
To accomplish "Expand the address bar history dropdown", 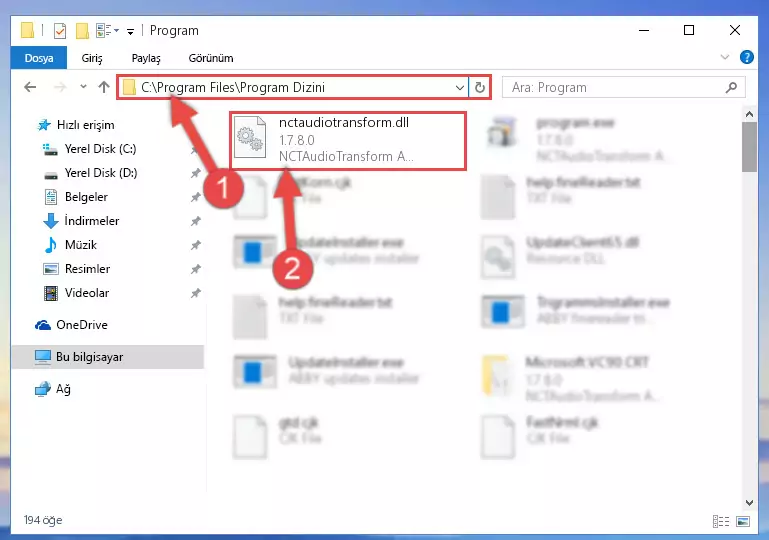I will coord(460,88).
